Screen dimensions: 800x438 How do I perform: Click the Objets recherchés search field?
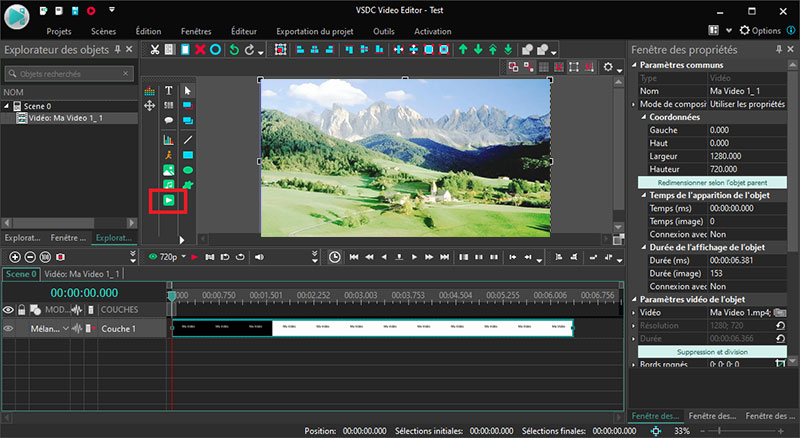[69, 74]
